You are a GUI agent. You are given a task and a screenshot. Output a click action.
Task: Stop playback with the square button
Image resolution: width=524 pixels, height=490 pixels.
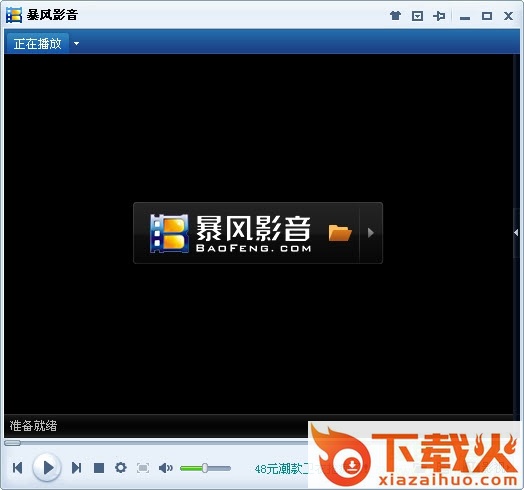pyautogui.click(x=99, y=468)
